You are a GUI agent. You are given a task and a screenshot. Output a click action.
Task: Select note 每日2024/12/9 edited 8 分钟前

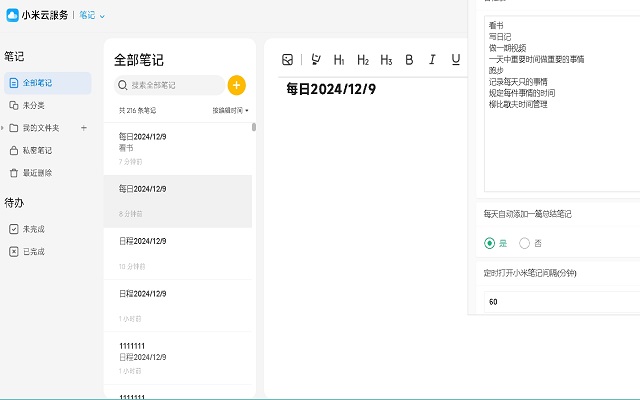pos(178,201)
